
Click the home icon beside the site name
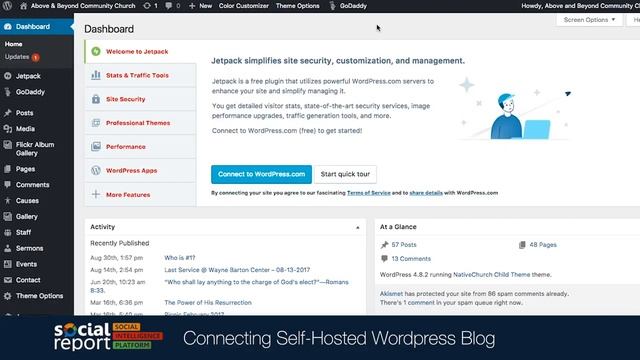[24, 6]
